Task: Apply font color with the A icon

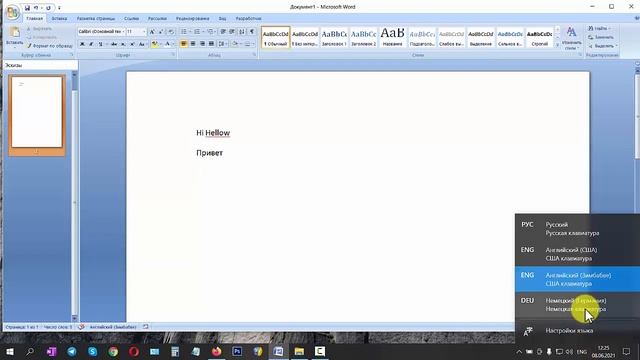Action: pos(167,44)
